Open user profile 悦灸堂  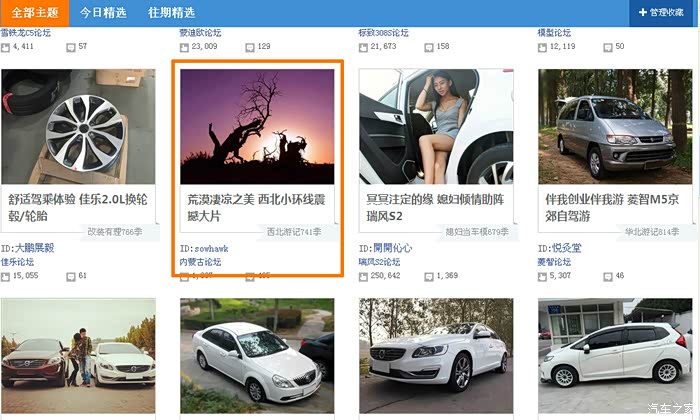click(x=567, y=248)
